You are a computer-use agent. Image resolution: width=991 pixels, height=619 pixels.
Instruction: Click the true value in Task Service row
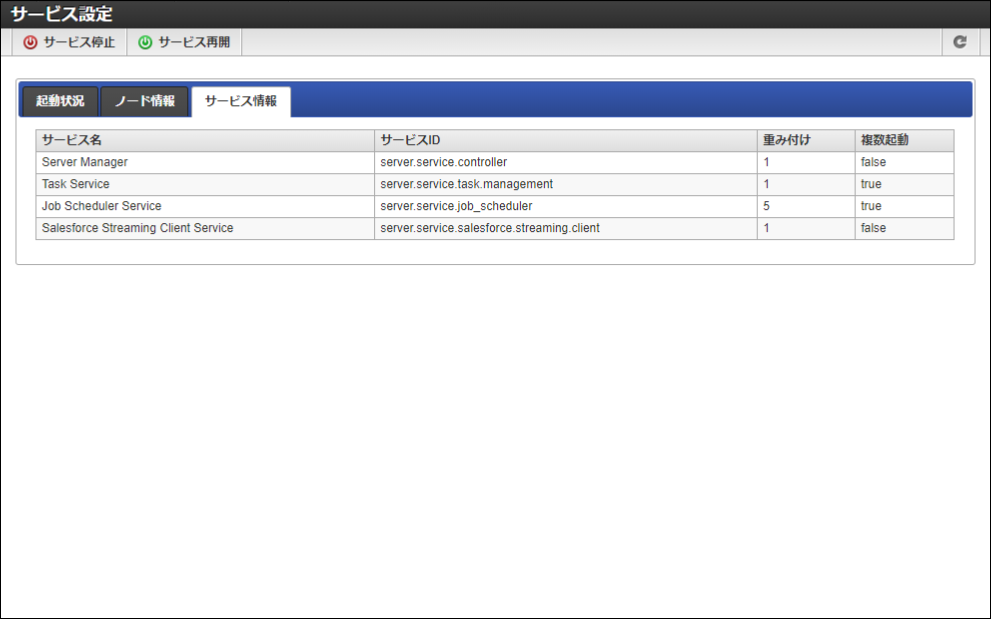pyautogui.click(x=871, y=185)
